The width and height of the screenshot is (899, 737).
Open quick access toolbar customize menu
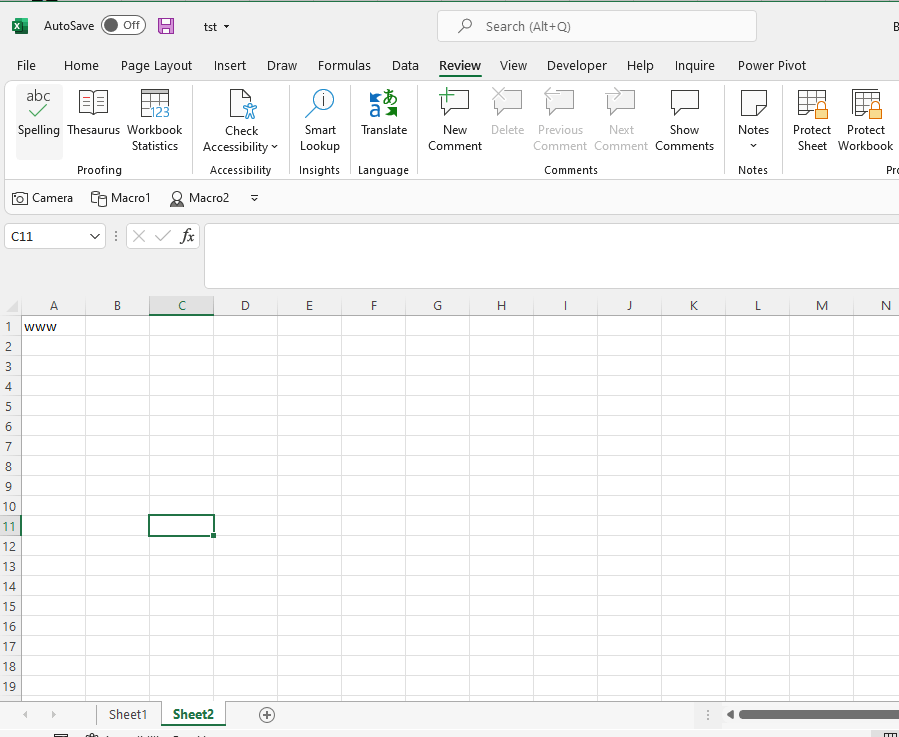coord(254,198)
